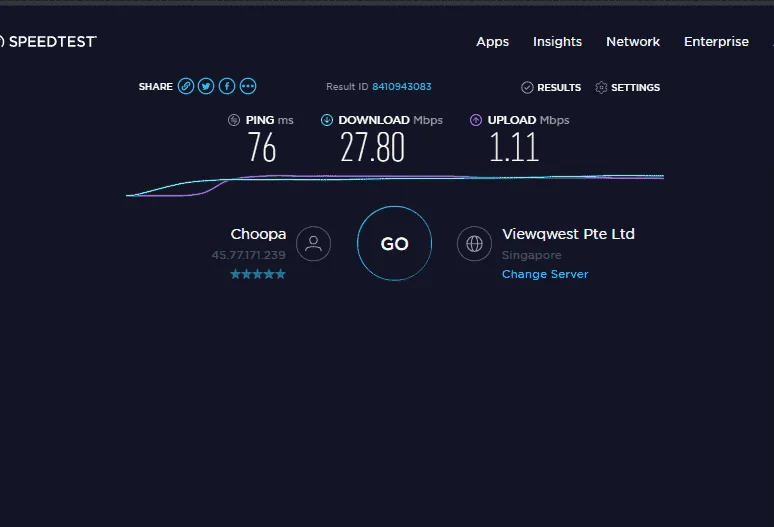Click the Results checkmark icon
This screenshot has width=774, height=527.
click(527, 87)
